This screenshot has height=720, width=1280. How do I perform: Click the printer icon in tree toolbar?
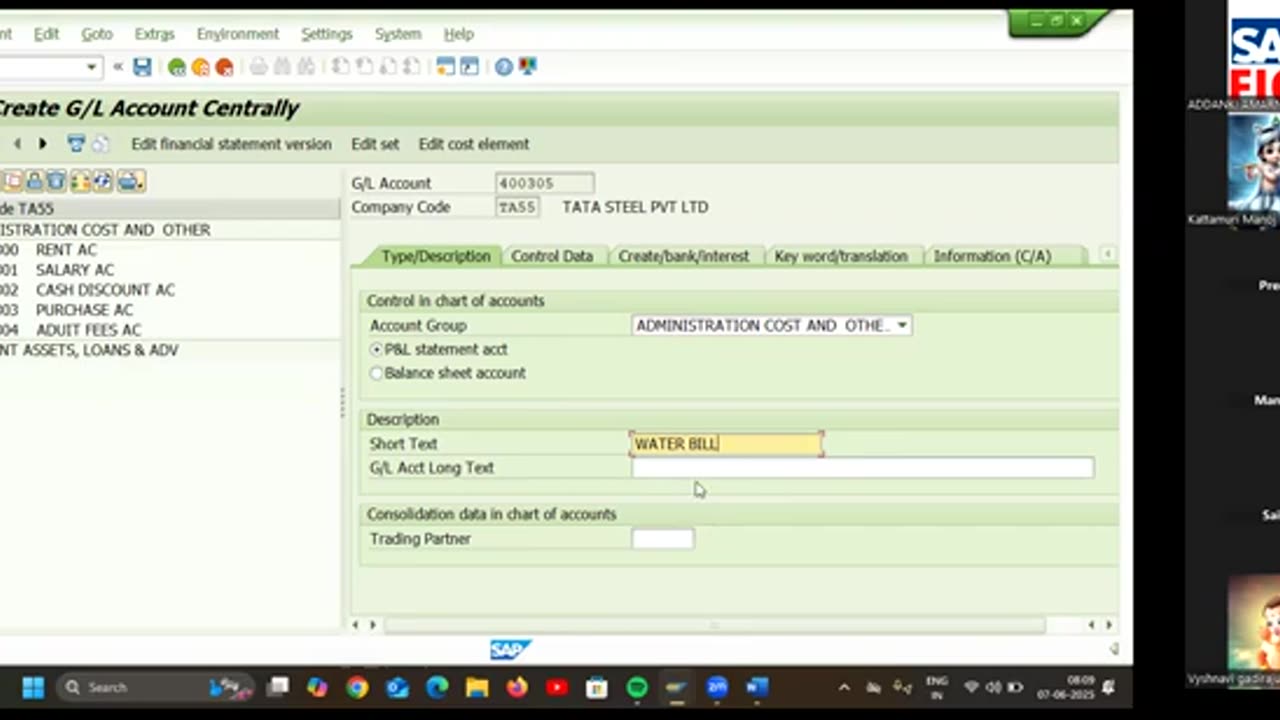(130, 181)
